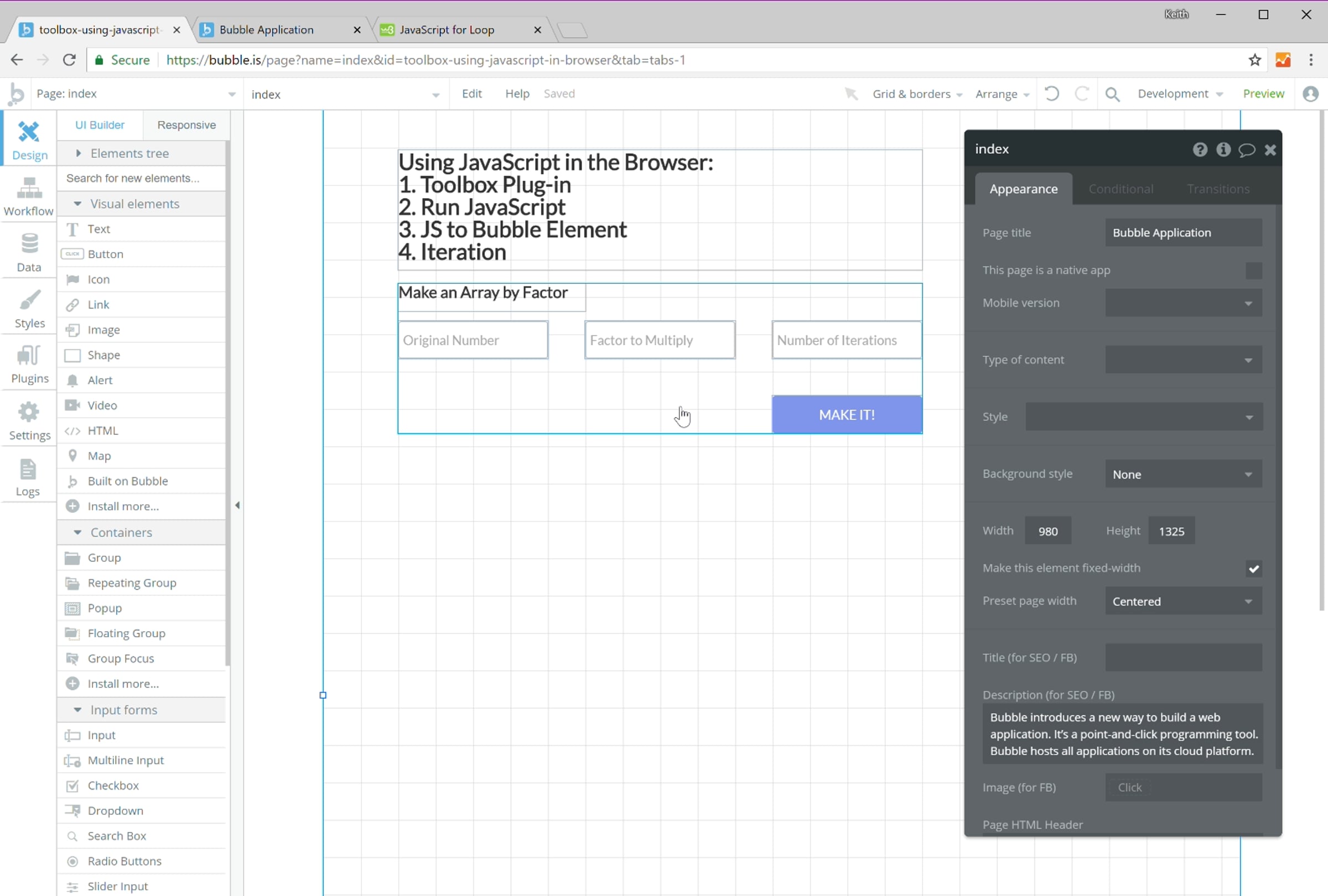Viewport: 1328px width, 896px height.
Task: Switch to the Transitions tab
Action: pyautogui.click(x=1218, y=189)
